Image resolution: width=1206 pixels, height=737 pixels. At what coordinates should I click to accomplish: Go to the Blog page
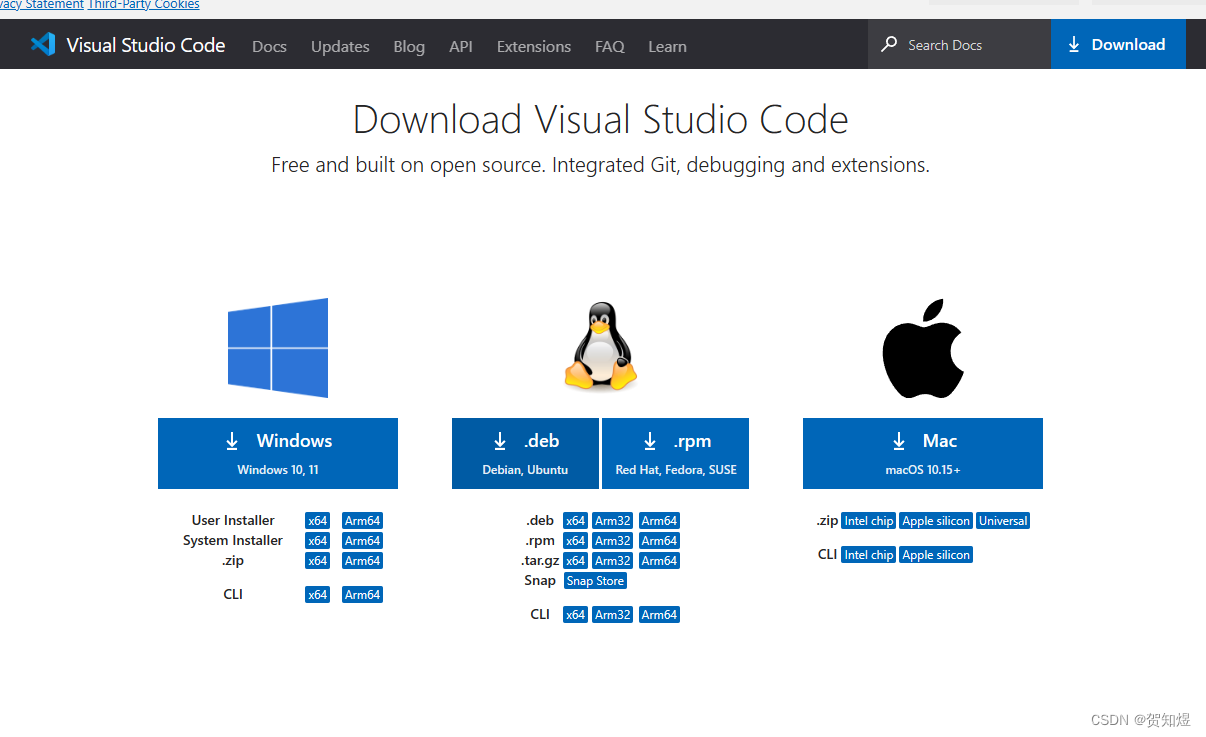[409, 46]
